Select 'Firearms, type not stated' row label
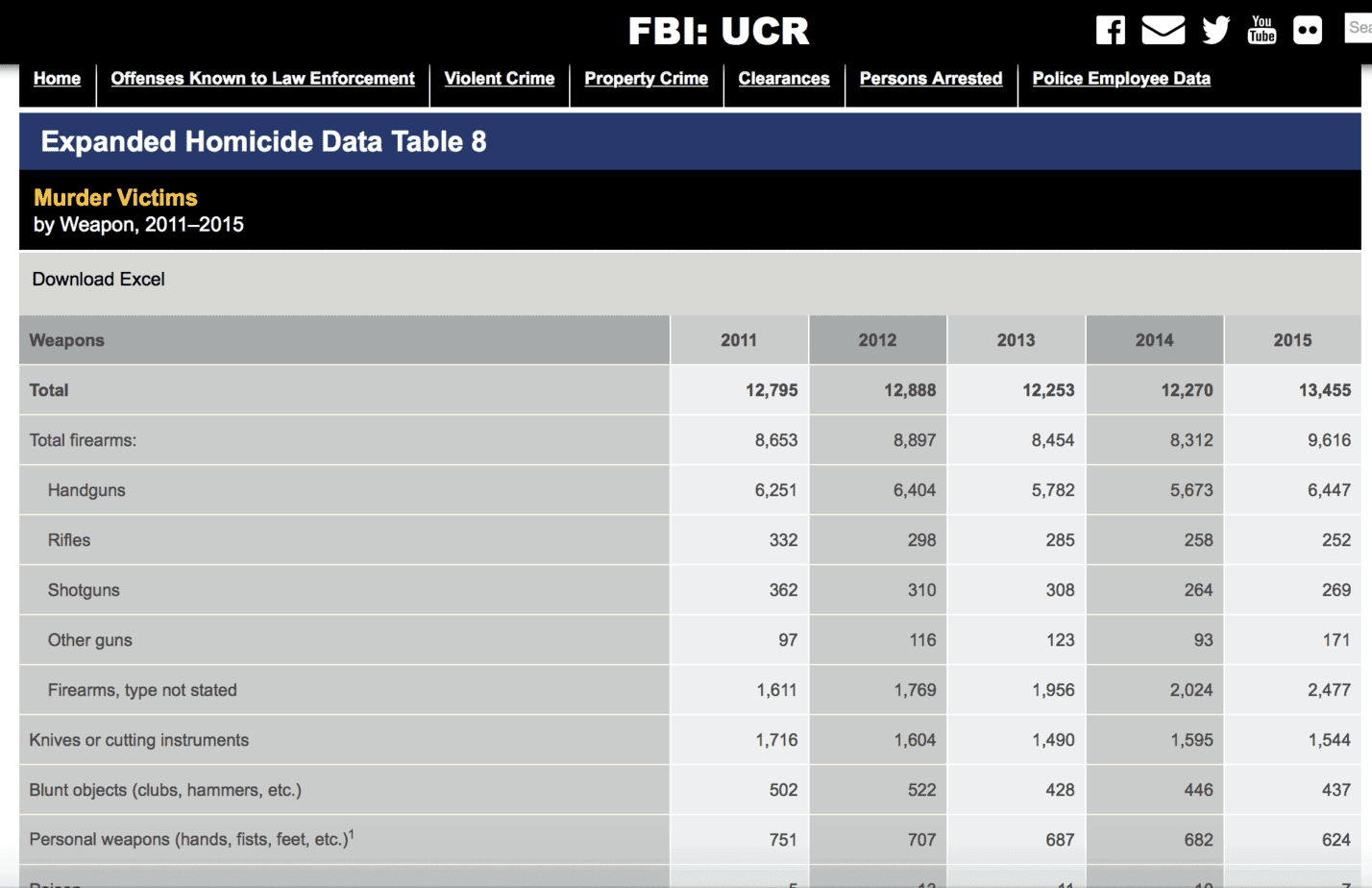This screenshot has width=1372, height=888. pos(142,690)
